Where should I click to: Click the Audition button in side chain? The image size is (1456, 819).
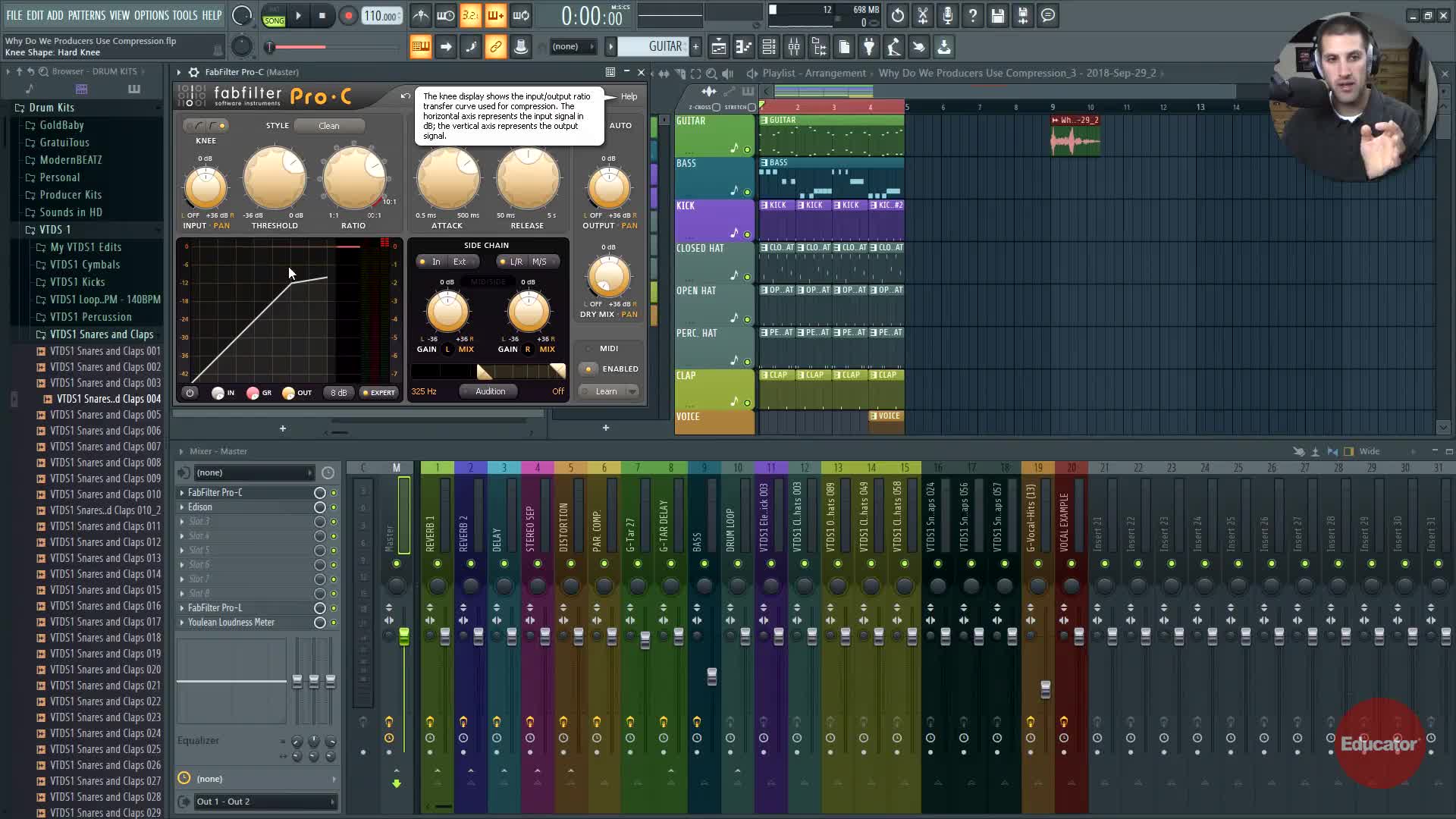pos(490,391)
